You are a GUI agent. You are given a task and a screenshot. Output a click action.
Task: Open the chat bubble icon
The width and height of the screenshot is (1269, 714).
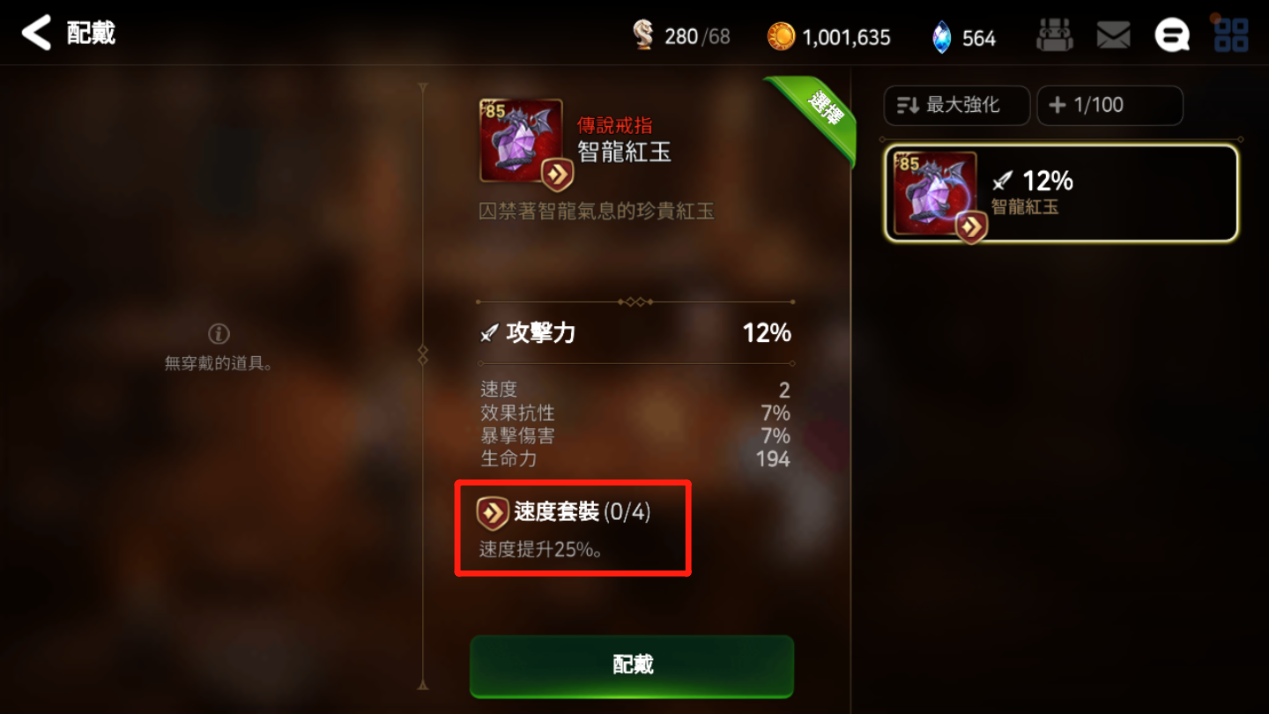(x=1172, y=36)
